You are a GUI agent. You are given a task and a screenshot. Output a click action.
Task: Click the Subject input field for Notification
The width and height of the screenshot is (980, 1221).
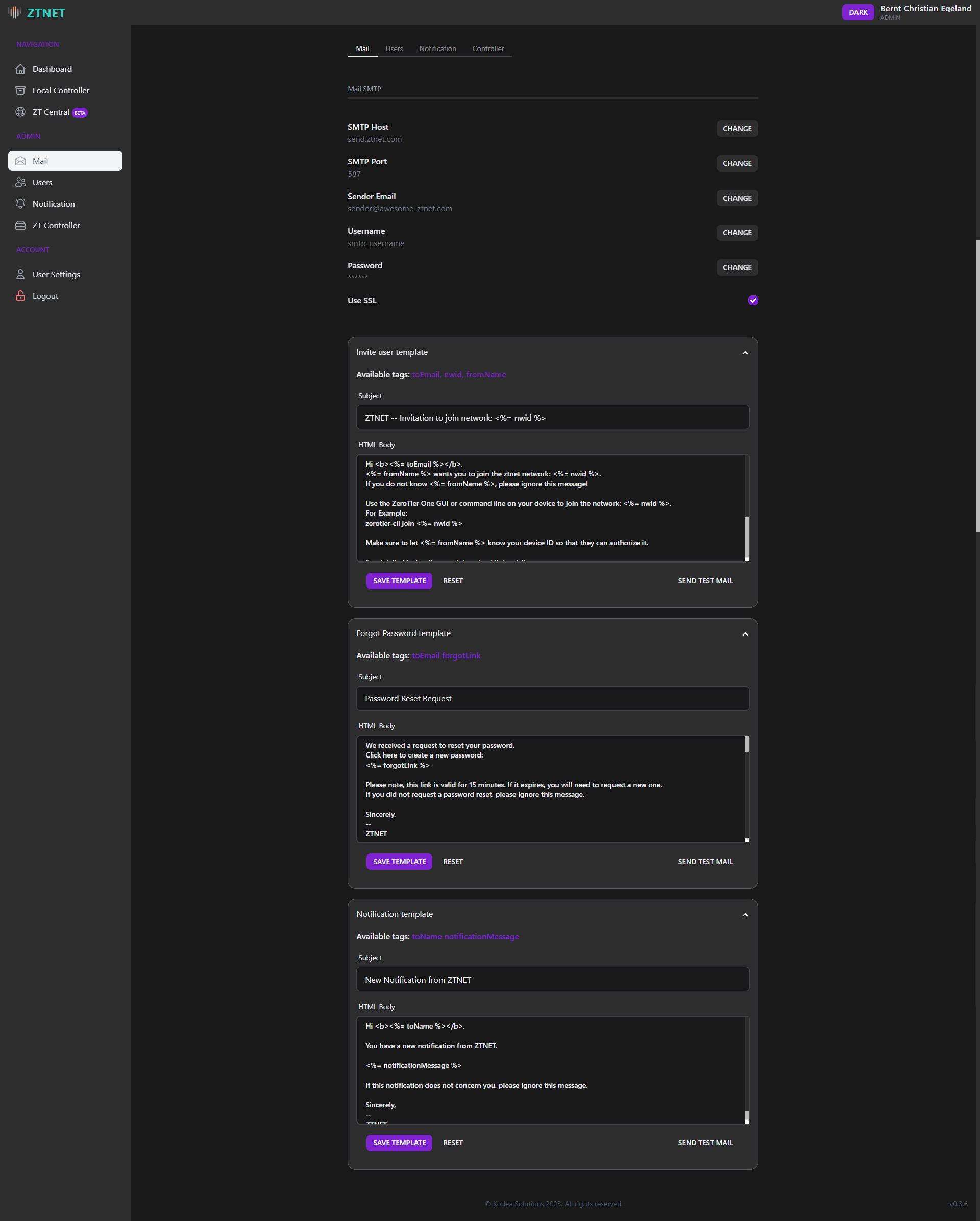pyautogui.click(x=553, y=979)
